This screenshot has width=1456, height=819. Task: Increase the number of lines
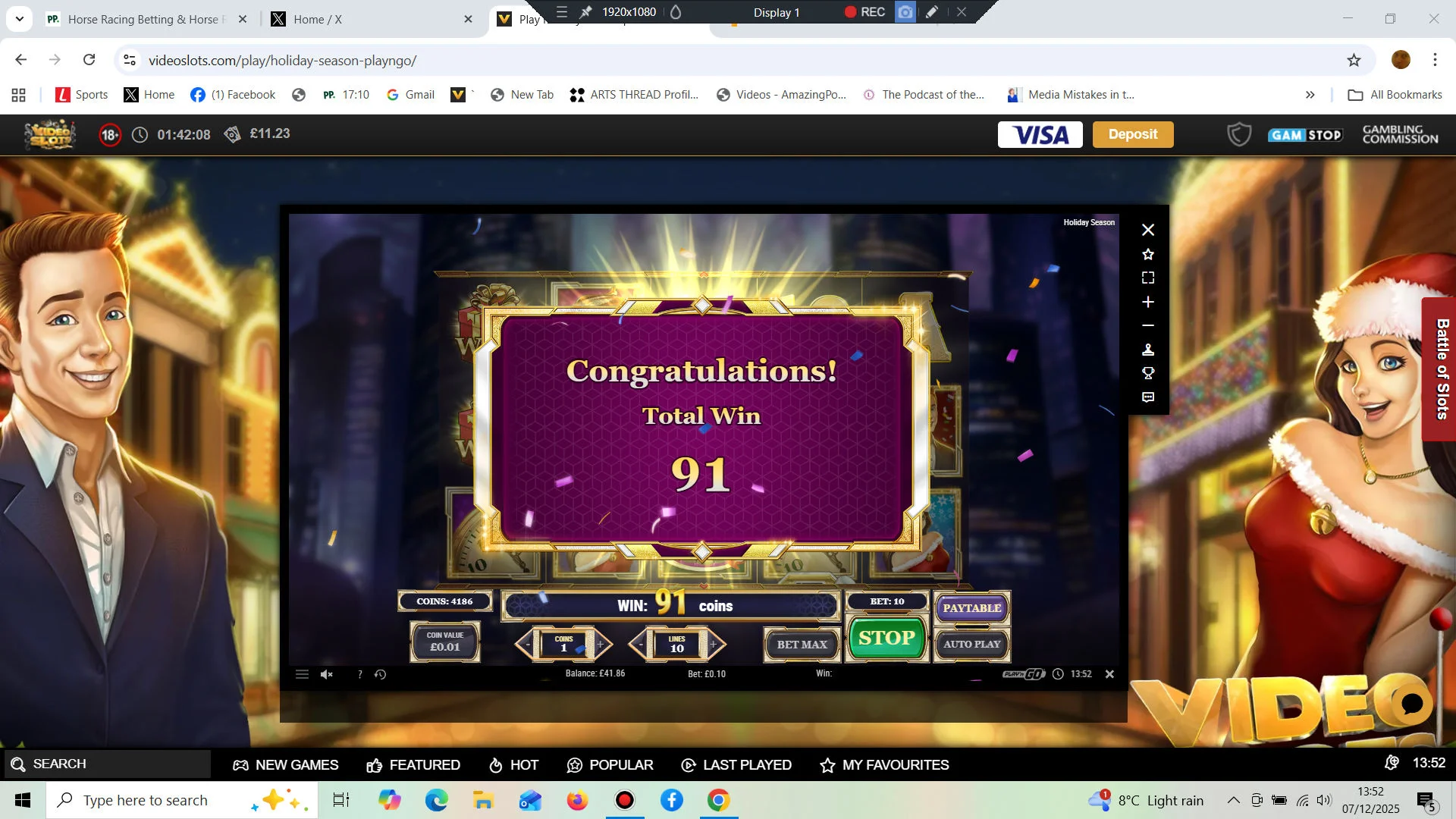(714, 645)
